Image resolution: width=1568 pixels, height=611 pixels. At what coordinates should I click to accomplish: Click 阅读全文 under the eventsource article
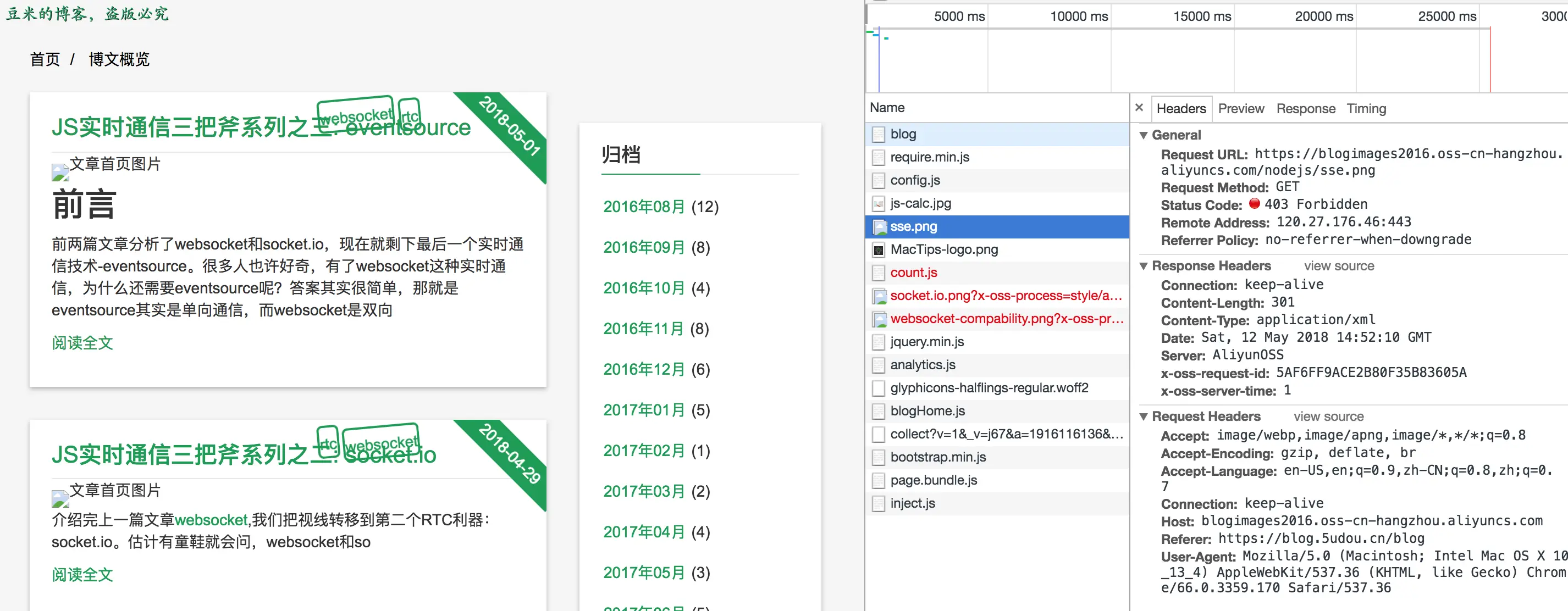82,343
